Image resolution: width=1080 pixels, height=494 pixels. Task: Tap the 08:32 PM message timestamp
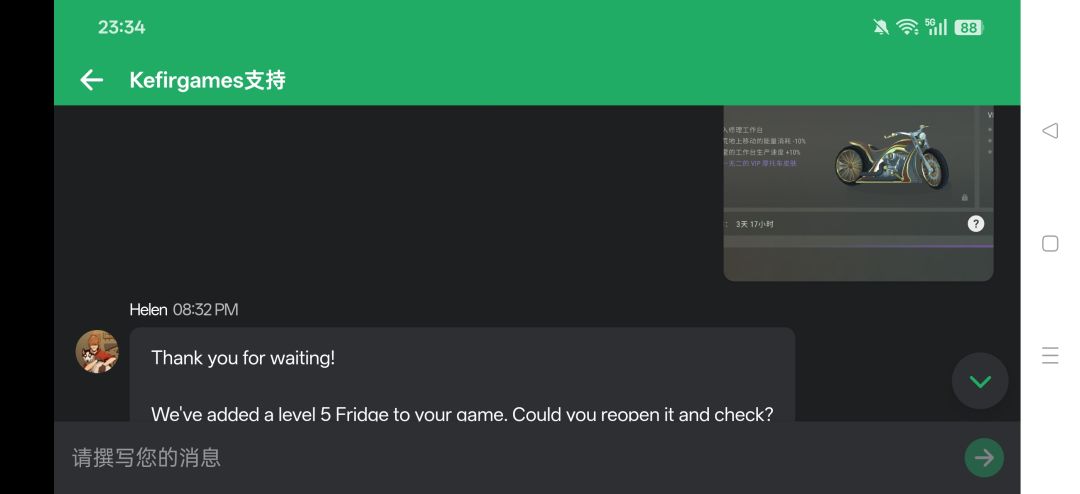pyautogui.click(x=205, y=310)
